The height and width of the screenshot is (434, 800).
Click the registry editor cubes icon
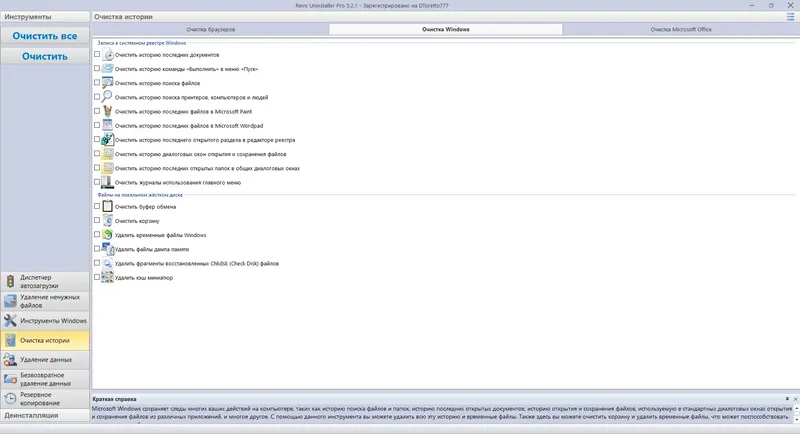[x=107, y=139]
